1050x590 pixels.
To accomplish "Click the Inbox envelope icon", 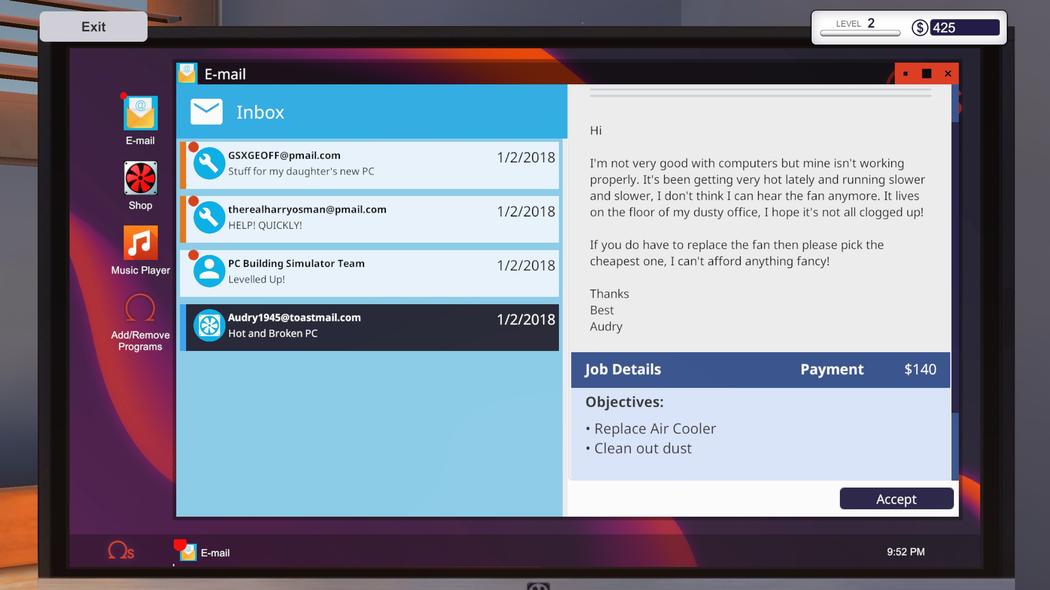I will tap(206, 112).
